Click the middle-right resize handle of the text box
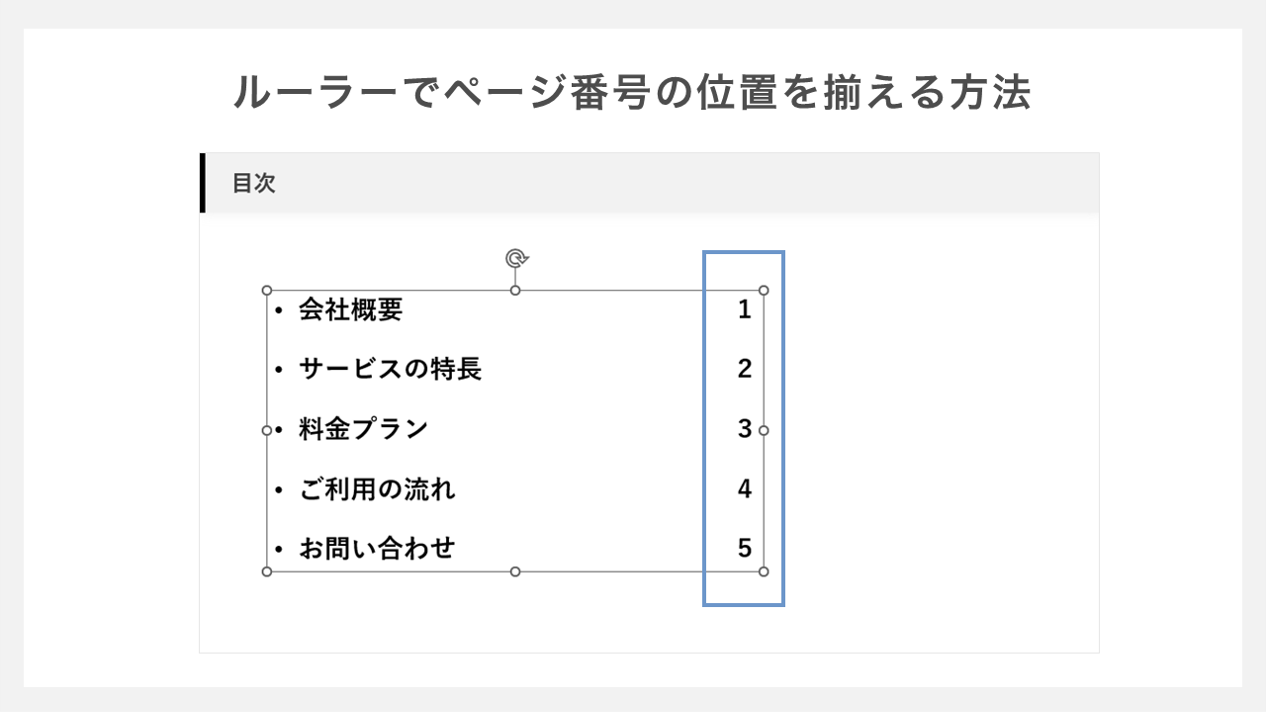Image resolution: width=1266 pixels, height=712 pixels. [764, 430]
